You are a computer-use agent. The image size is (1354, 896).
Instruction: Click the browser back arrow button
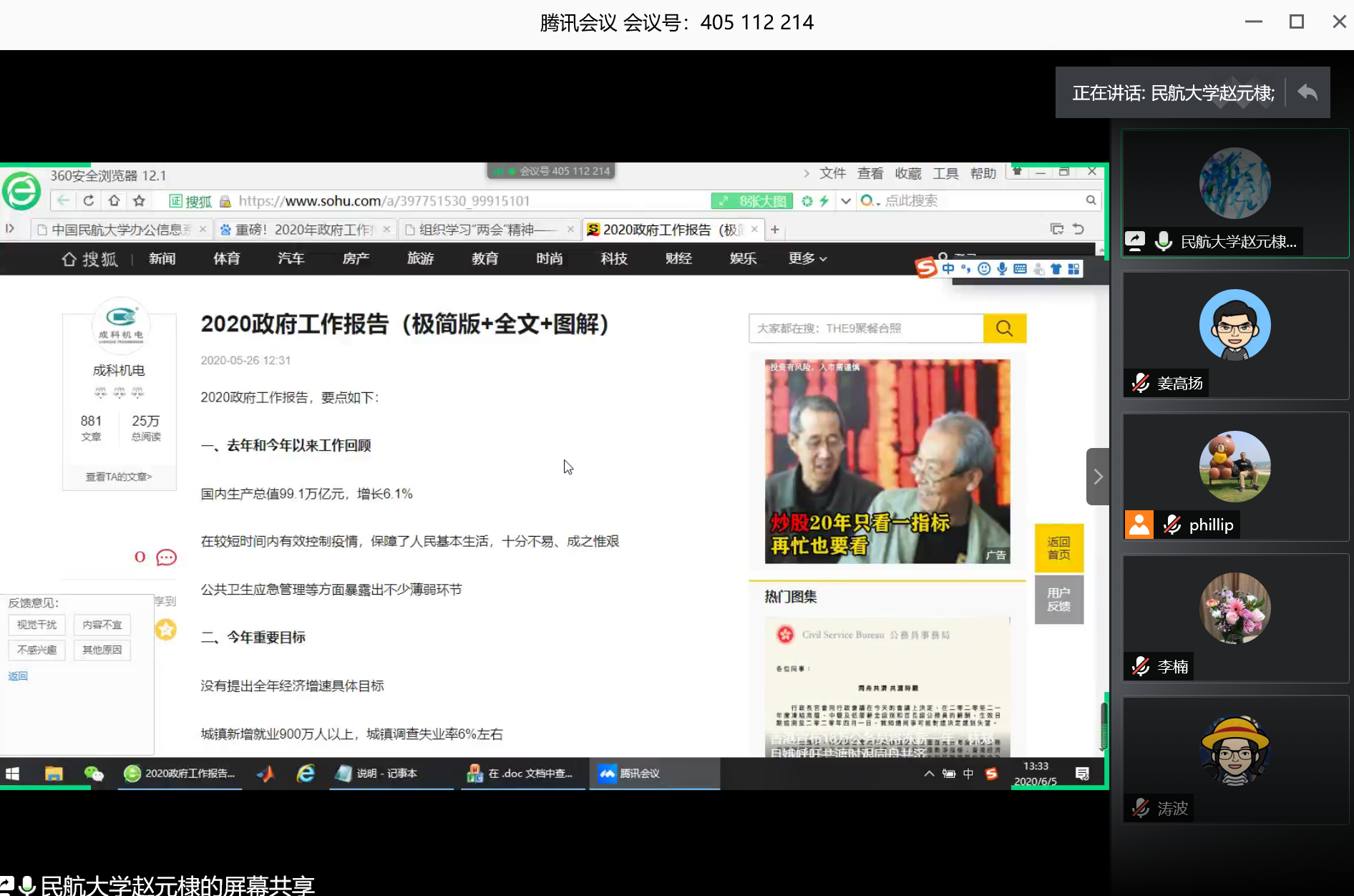[x=64, y=200]
